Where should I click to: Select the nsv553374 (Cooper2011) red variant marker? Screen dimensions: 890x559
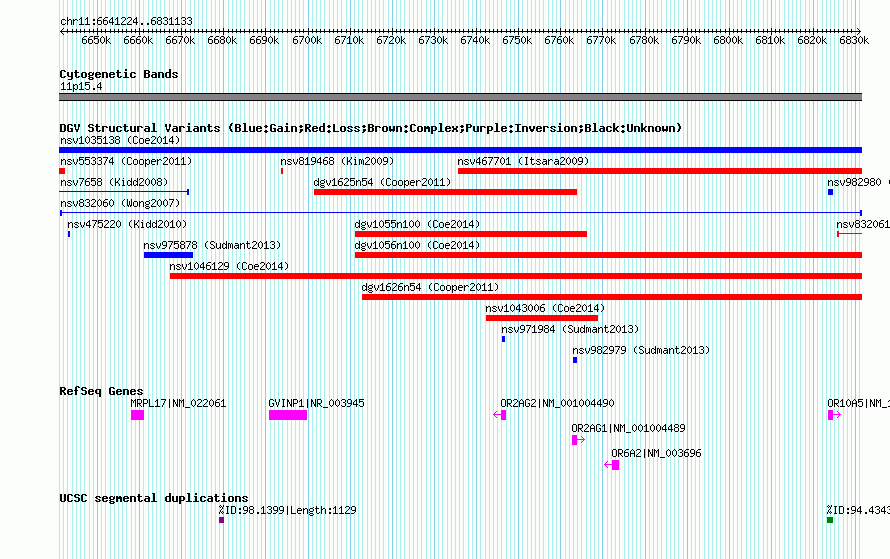[x=62, y=171]
